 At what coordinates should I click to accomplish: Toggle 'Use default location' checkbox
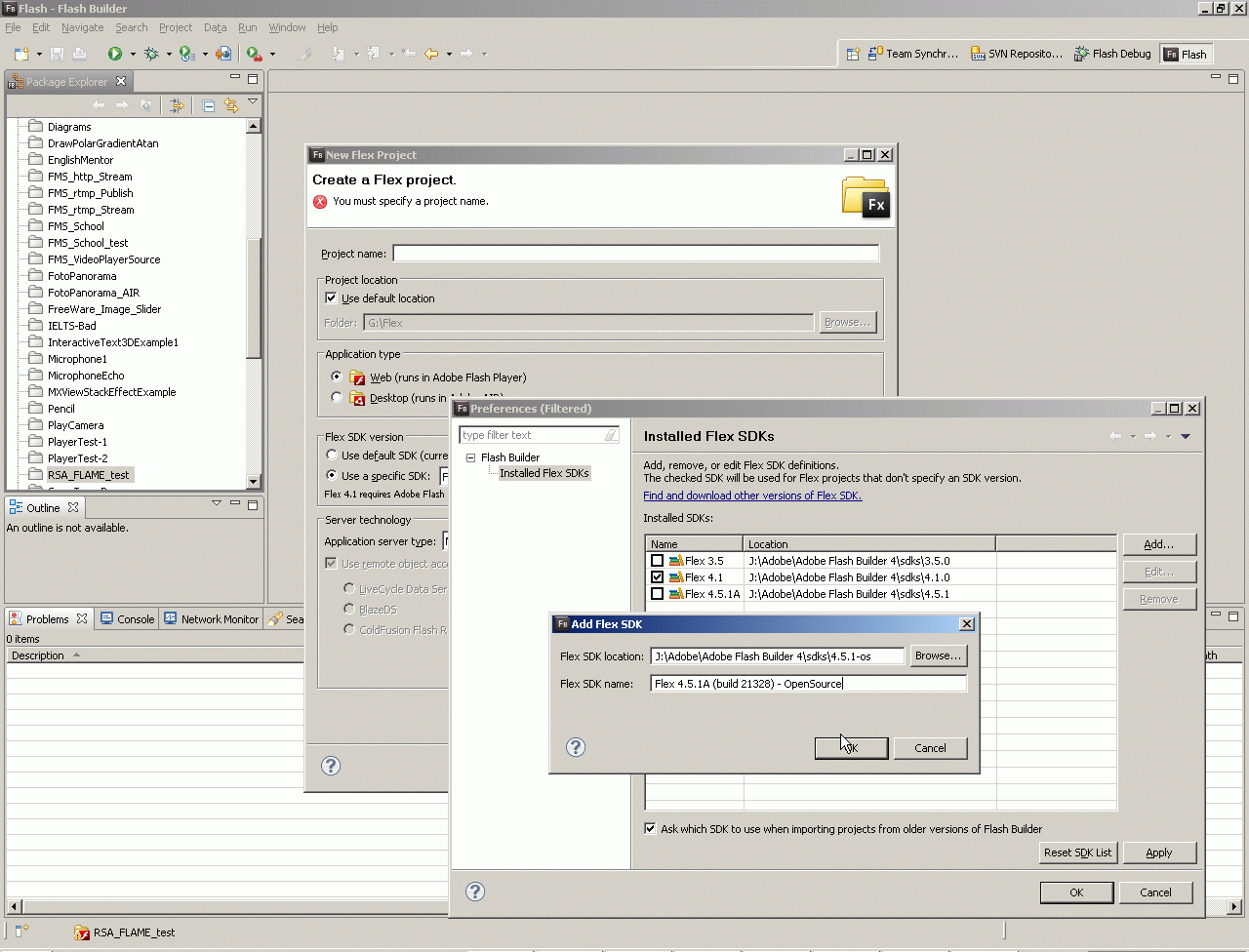[x=331, y=298]
